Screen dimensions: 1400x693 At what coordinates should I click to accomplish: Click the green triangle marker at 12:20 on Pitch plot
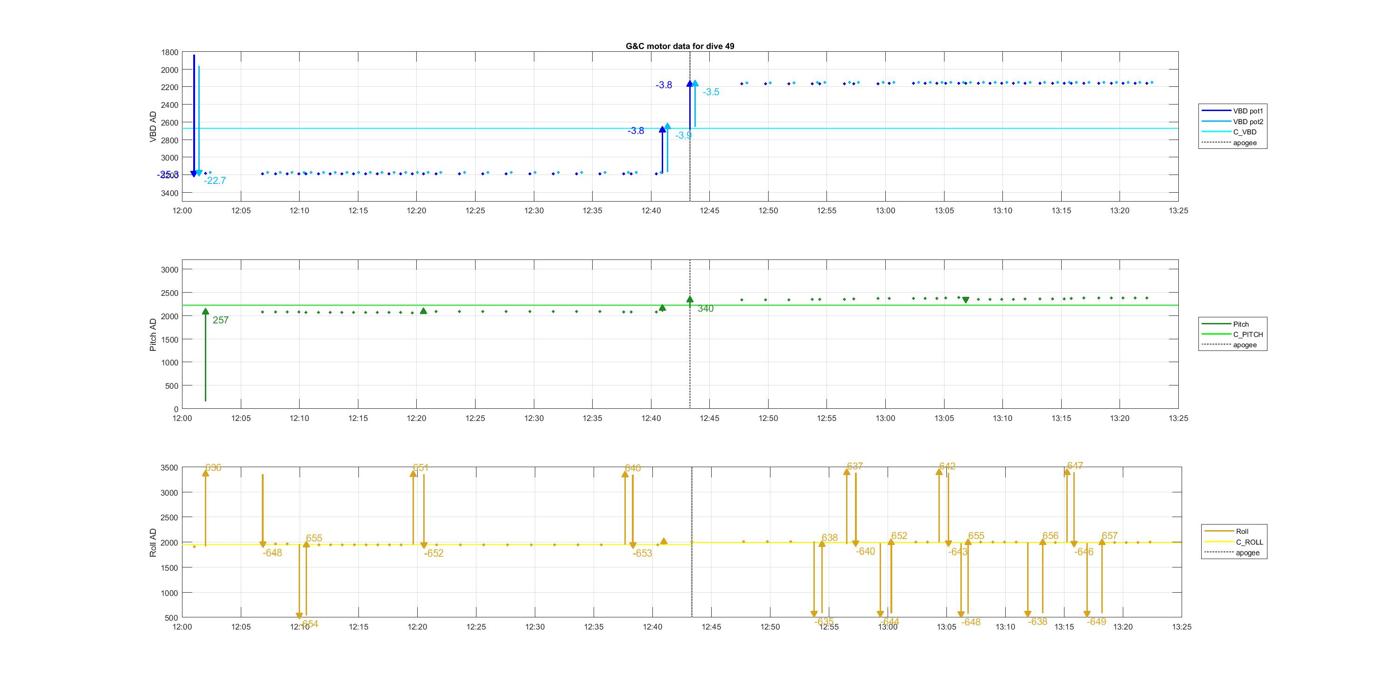[424, 311]
